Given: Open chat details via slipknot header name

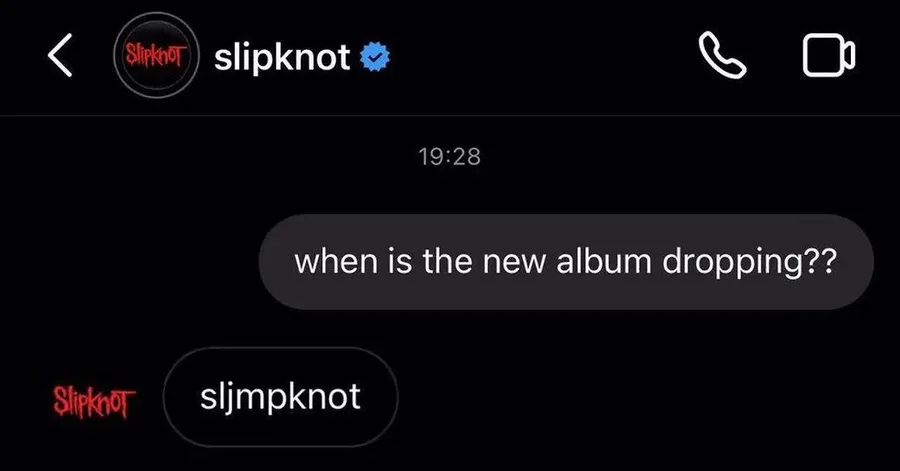Looking at the screenshot, I should click(282, 58).
